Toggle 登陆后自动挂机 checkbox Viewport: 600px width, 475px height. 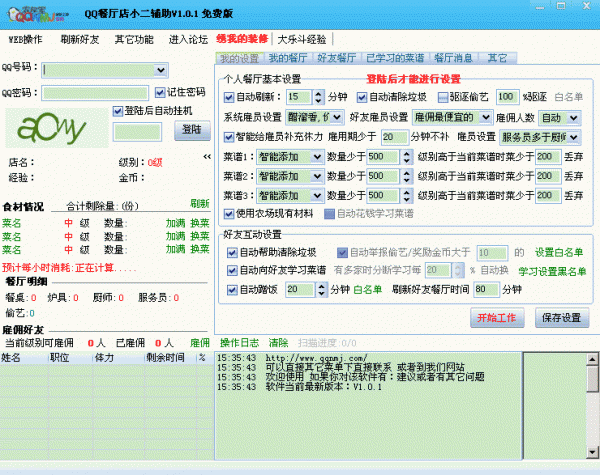point(117,111)
